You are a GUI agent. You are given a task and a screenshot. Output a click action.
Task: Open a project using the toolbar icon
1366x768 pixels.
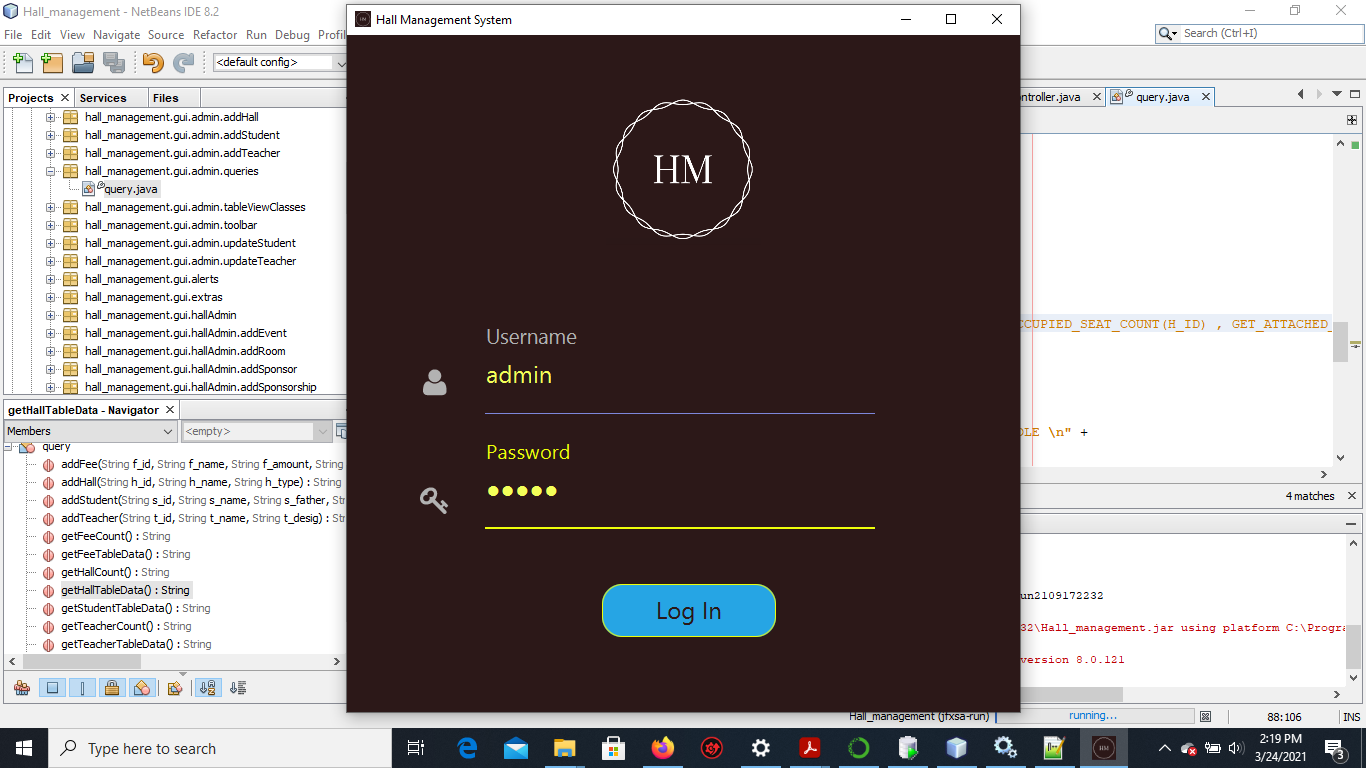[83, 62]
